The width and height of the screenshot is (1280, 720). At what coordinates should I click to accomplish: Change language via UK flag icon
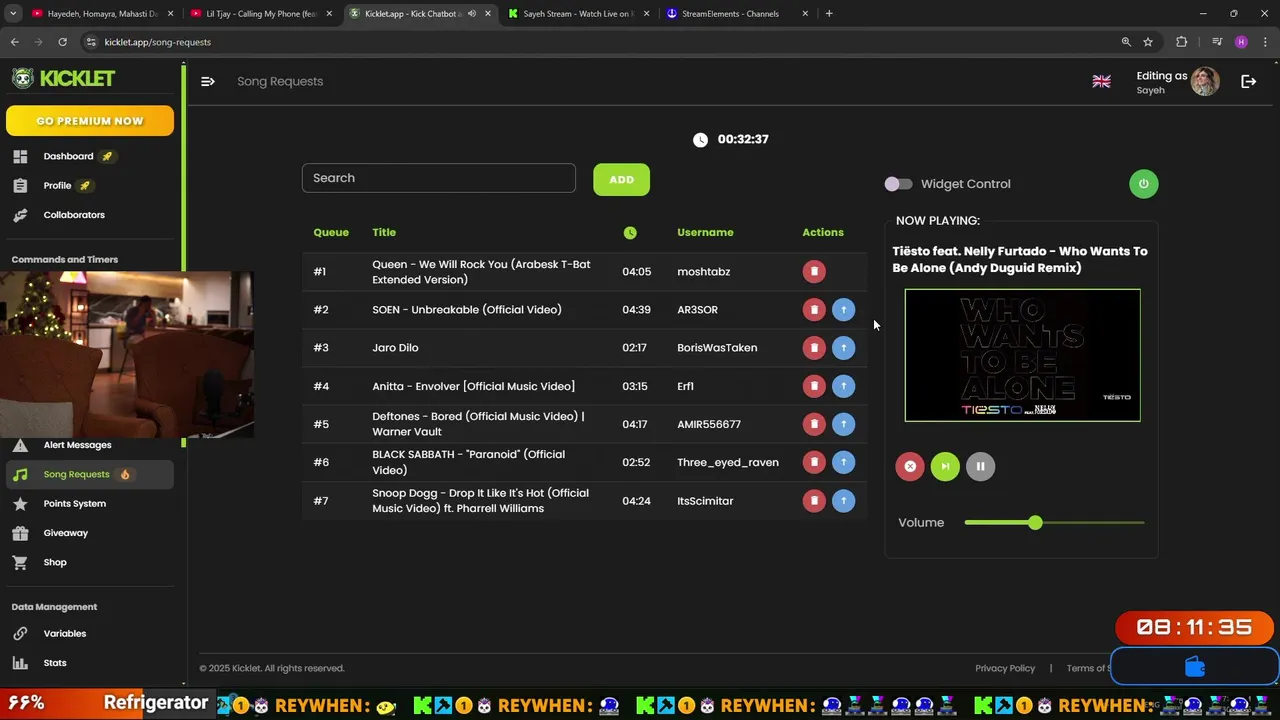point(1101,81)
